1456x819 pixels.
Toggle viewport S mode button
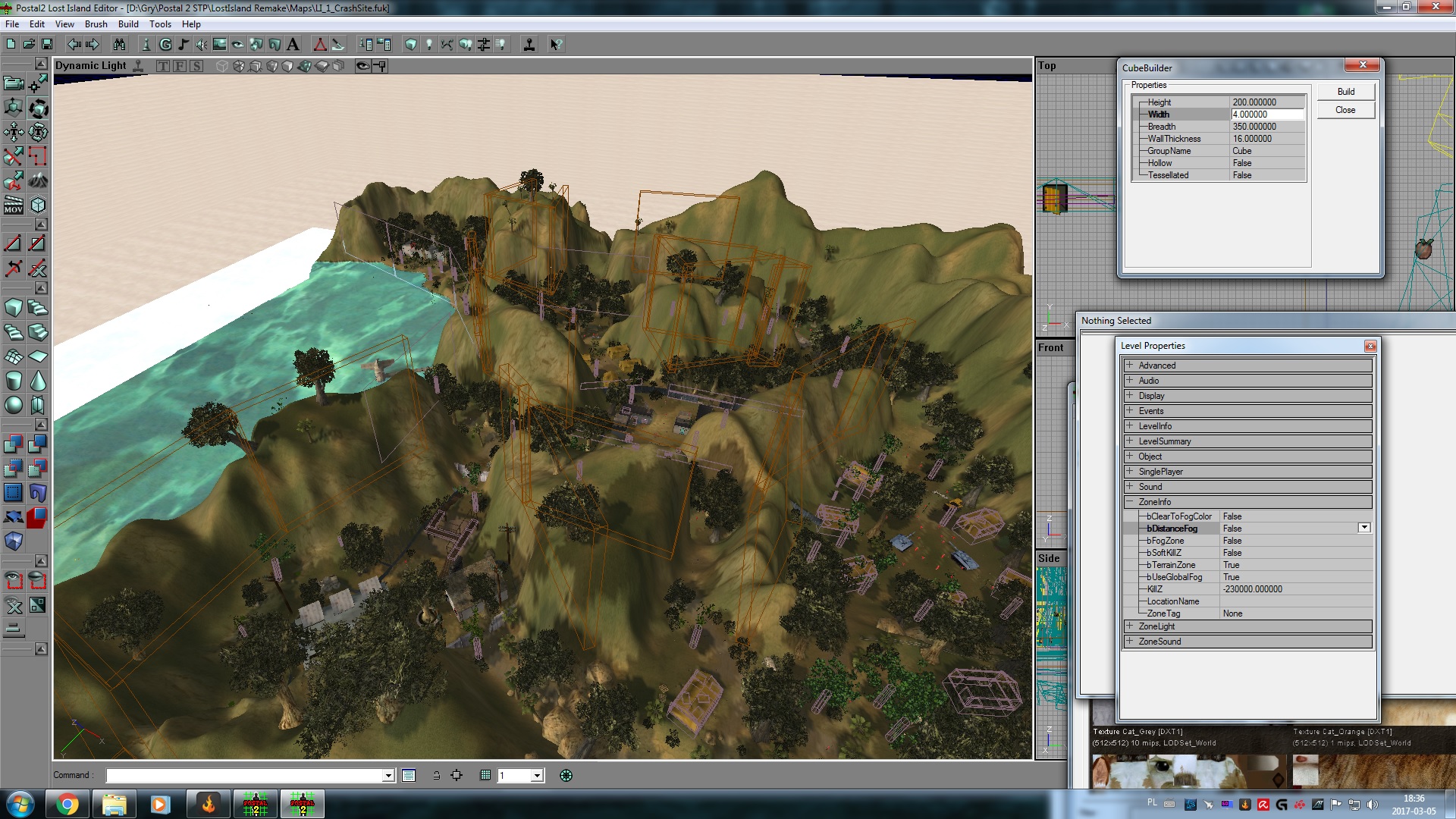point(196,66)
